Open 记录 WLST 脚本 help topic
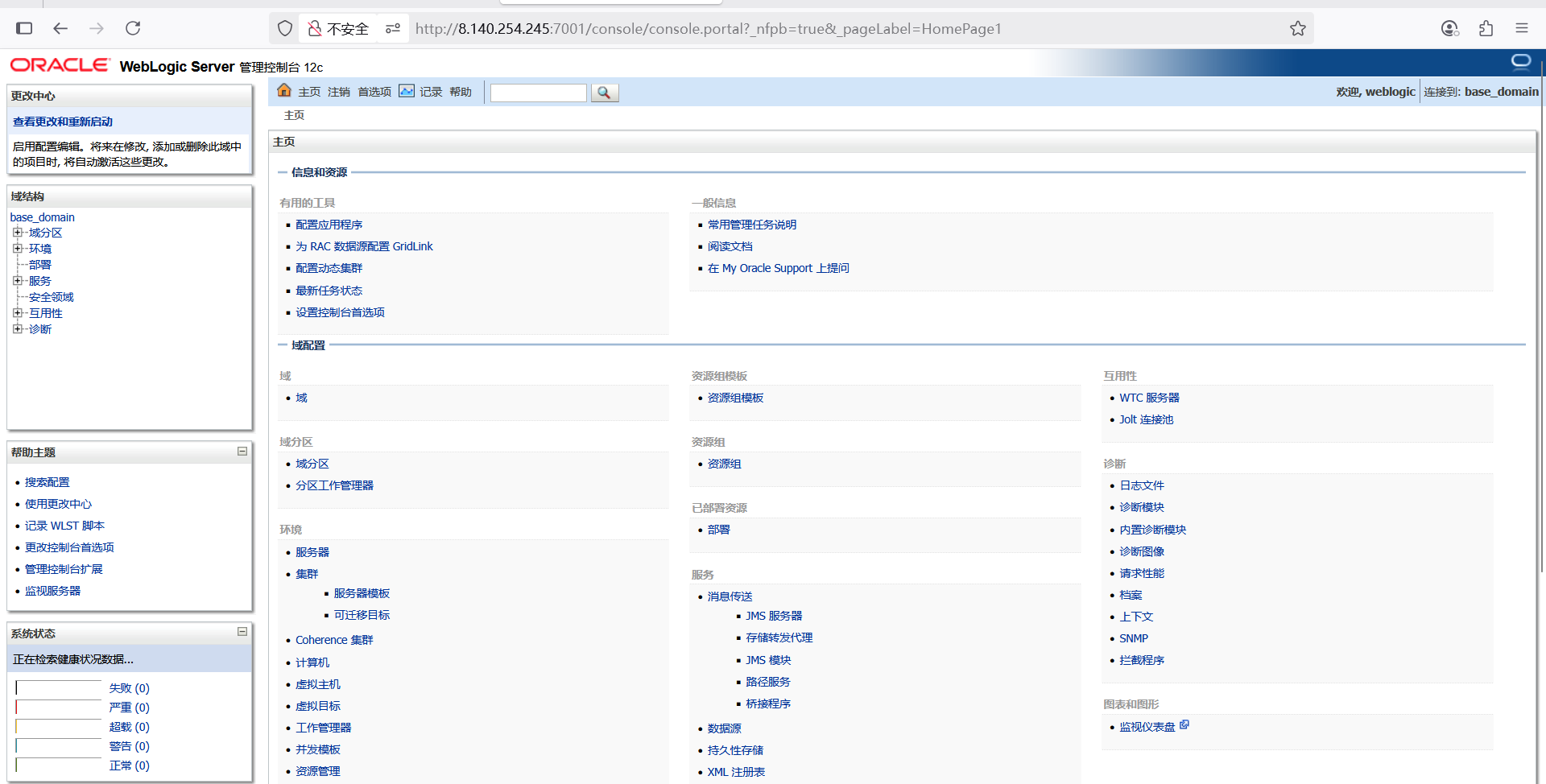The image size is (1546, 784). (64, 526)
